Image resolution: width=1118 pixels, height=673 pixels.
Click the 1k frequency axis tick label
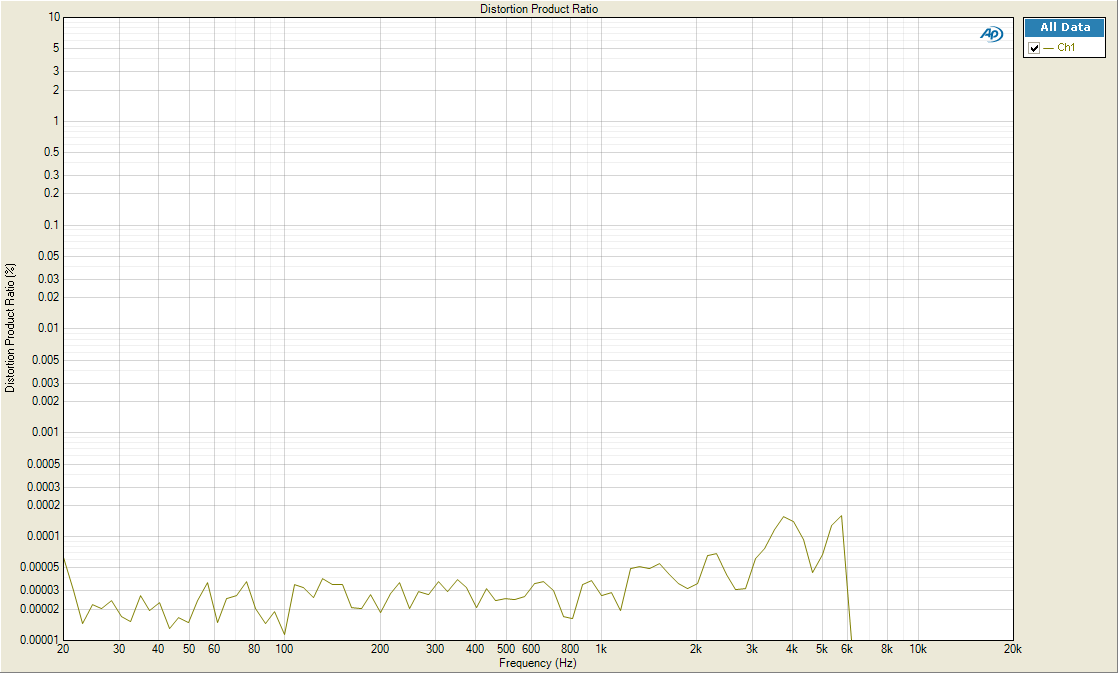click(x=601, y=649)
